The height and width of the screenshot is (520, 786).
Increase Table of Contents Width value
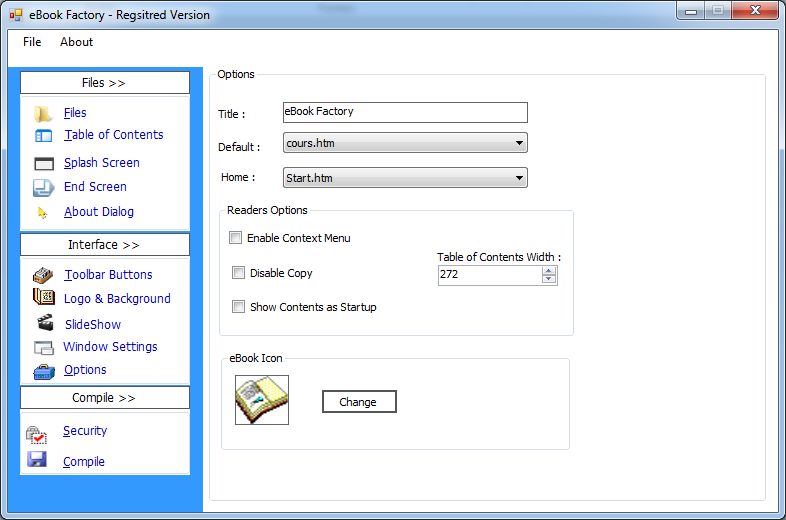tap(549, 271)
